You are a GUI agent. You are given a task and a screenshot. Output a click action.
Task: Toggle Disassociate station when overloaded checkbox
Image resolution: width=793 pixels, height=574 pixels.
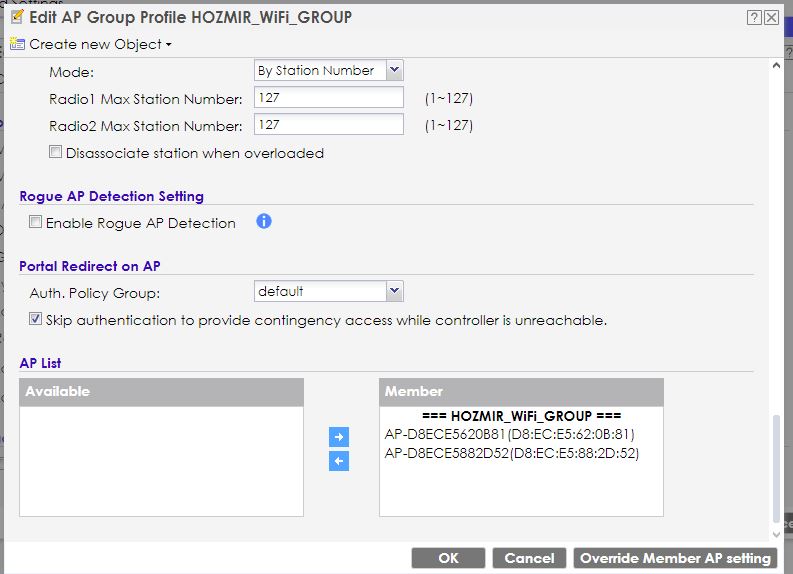(55, 152)
